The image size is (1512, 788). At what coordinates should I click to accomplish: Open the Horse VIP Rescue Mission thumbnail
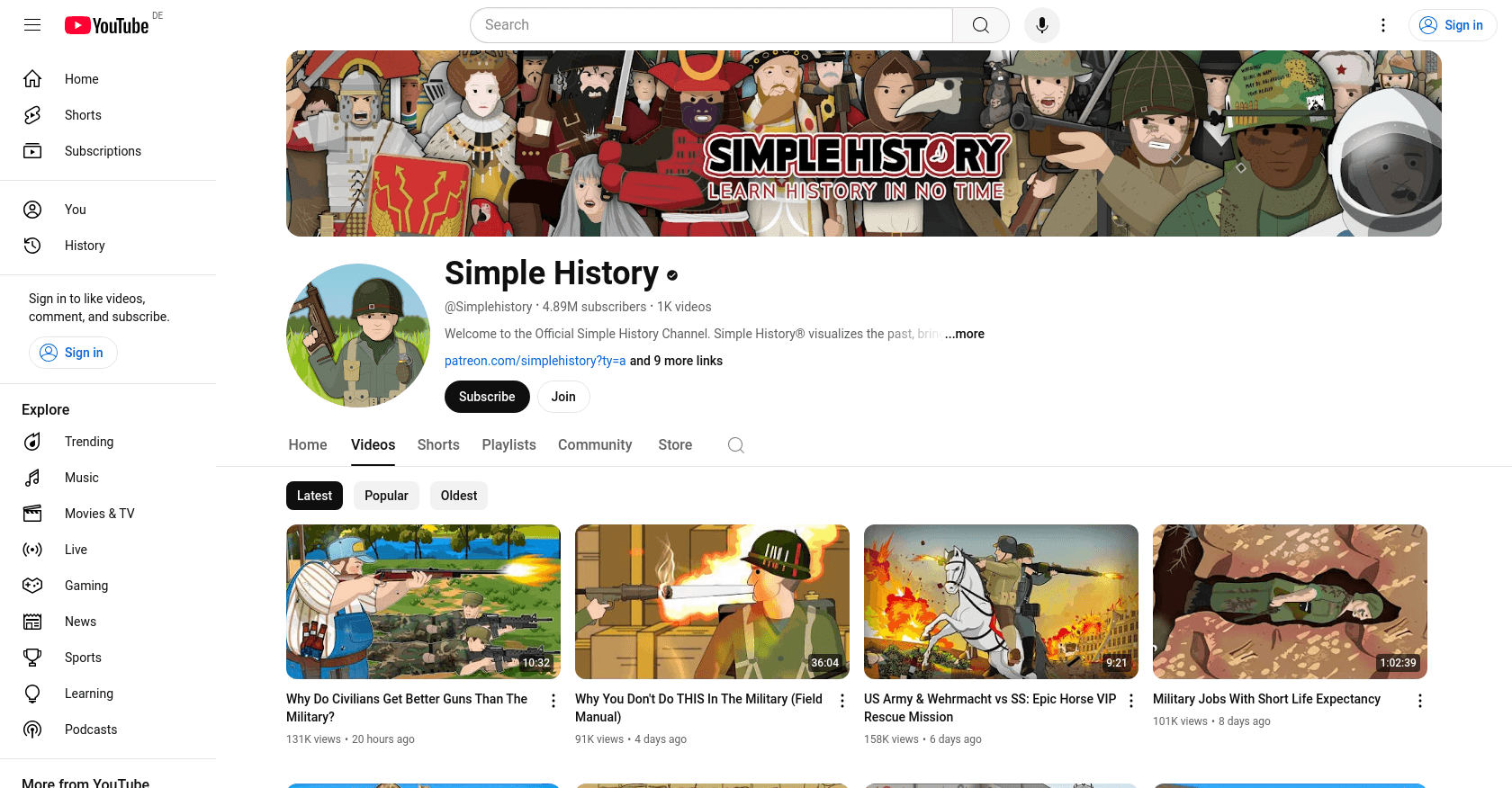[x=1001, y=602]
